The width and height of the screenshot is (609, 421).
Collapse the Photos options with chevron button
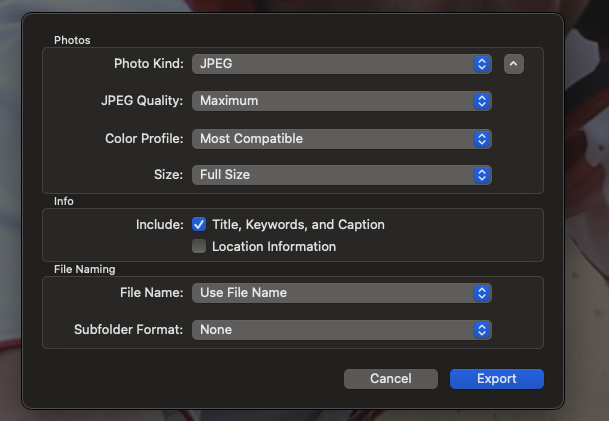[514, 64]
